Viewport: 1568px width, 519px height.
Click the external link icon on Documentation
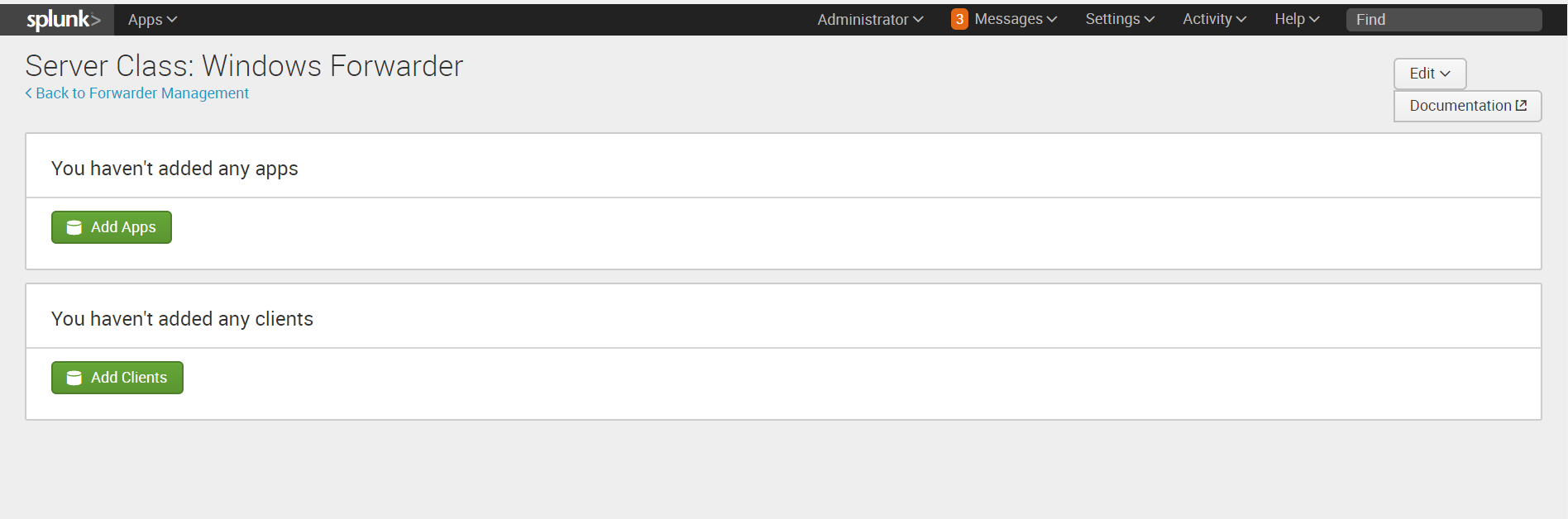click(1522, 105)
